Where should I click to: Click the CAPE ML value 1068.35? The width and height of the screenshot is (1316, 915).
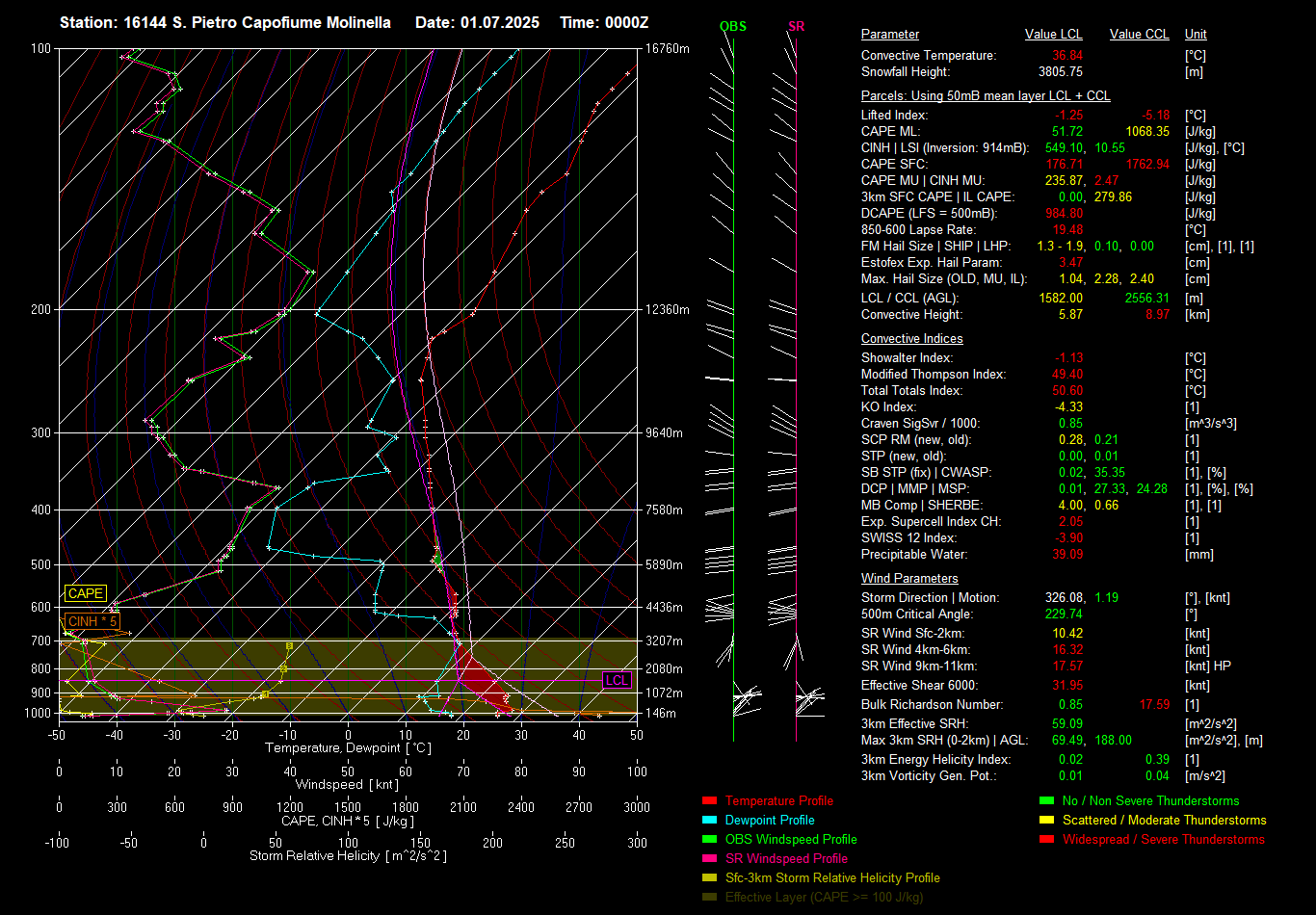1147,131
